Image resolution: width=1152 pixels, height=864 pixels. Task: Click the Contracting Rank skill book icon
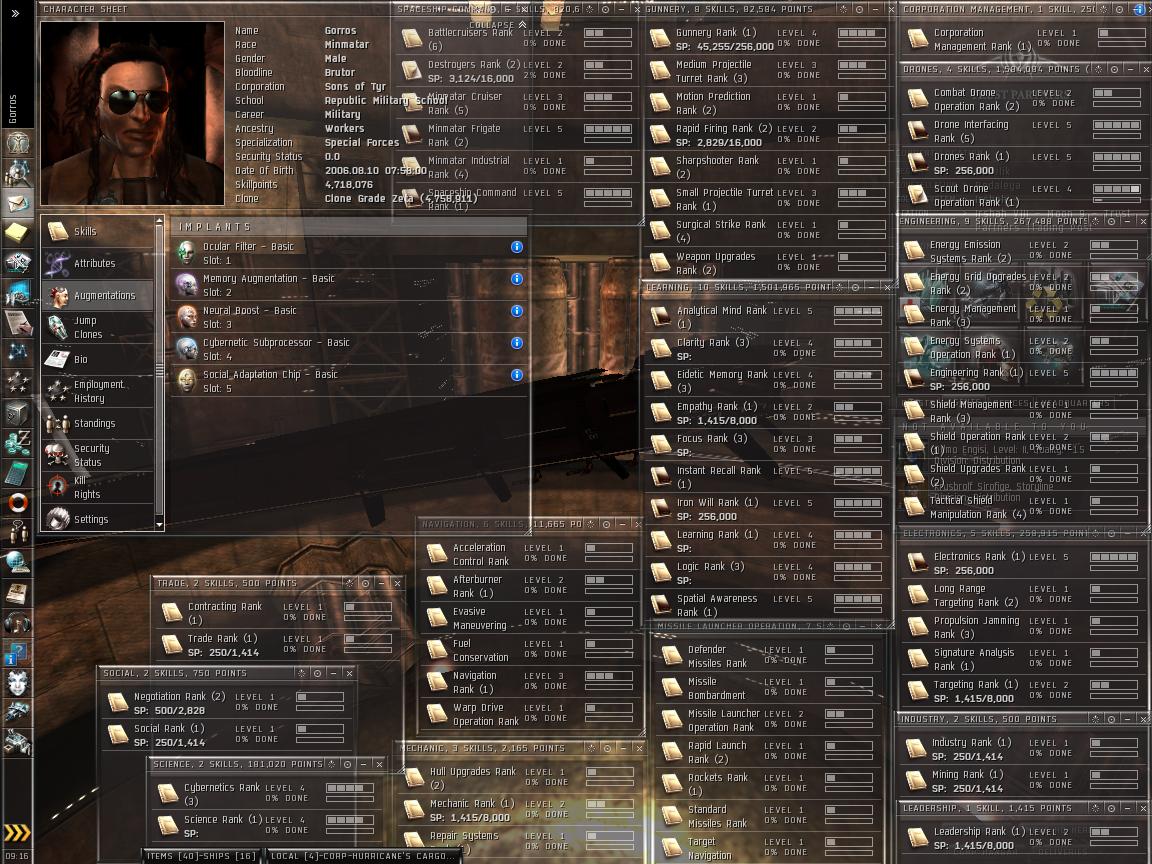click(172, 613)
